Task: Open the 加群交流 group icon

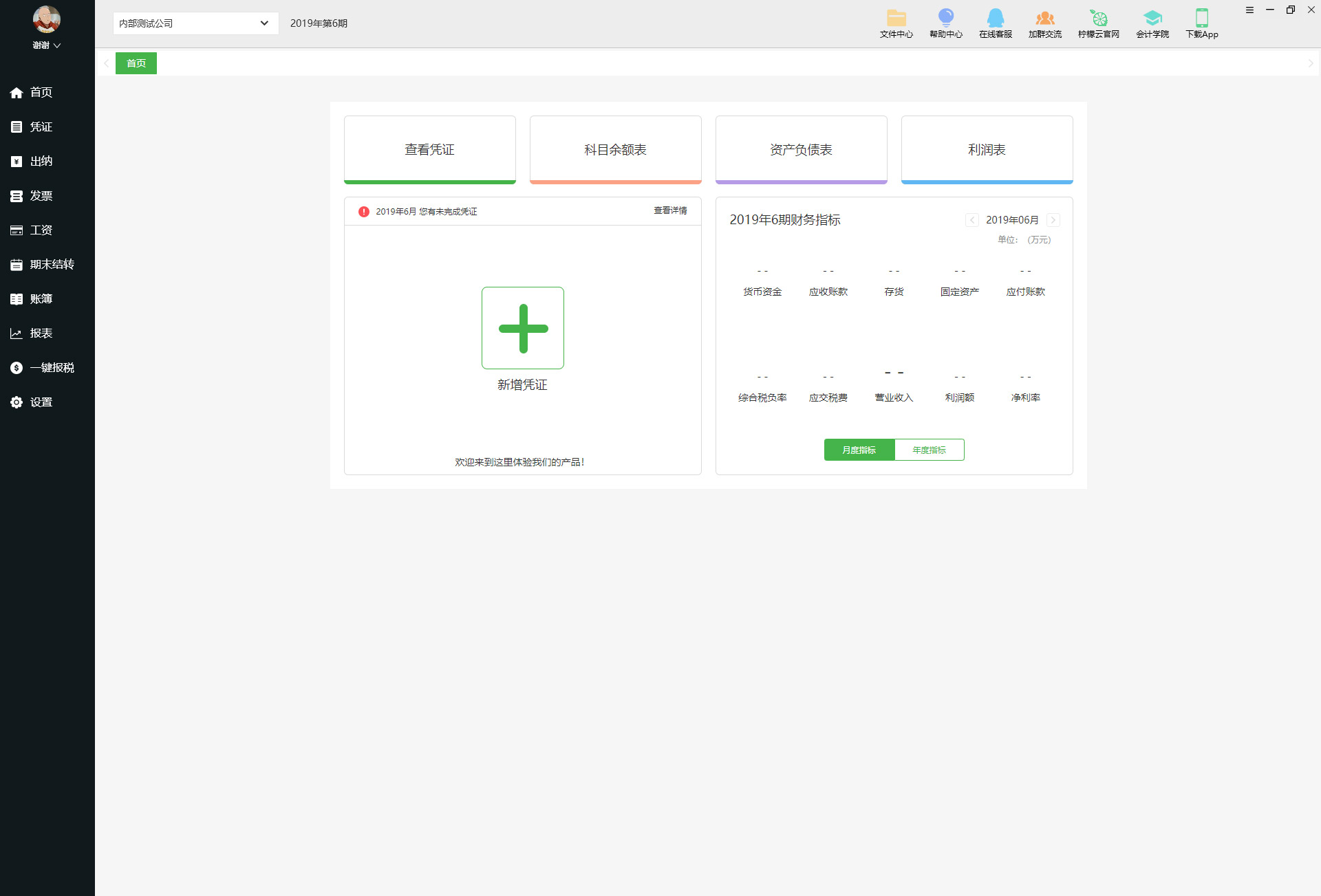Action: click(1044, 19)
